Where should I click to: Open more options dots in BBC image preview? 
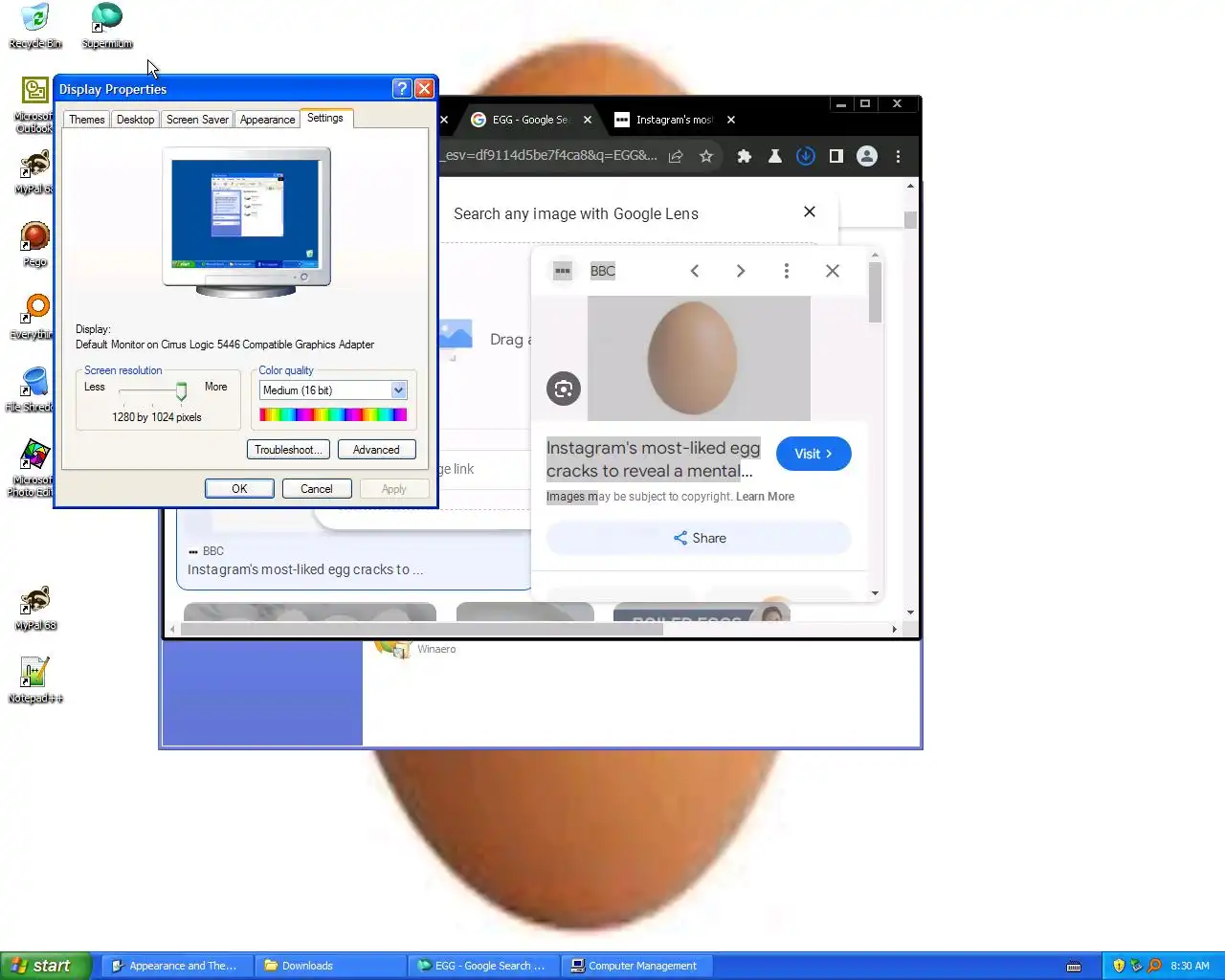click(x=787, y=271)
